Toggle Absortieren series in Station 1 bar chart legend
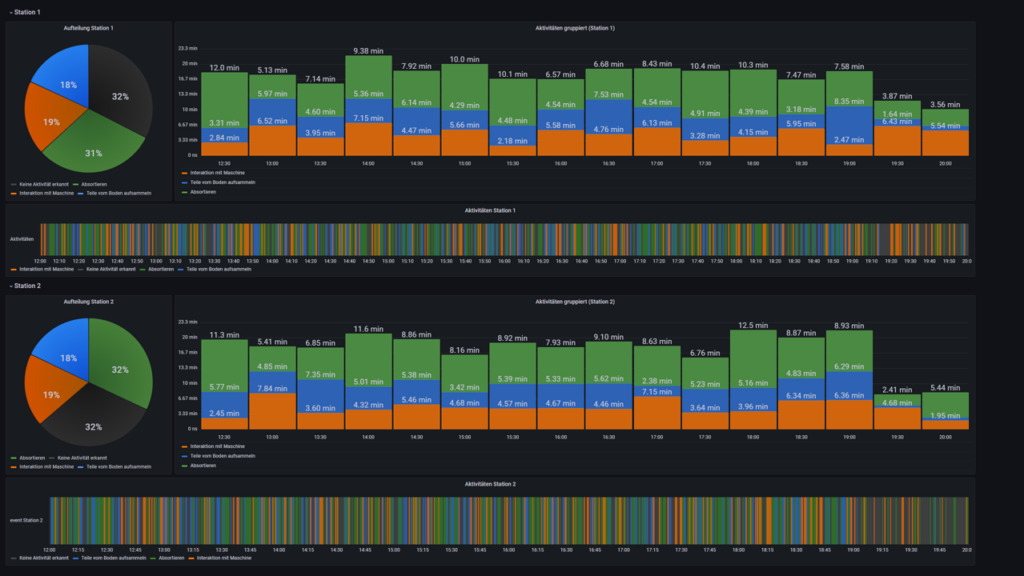1024x576 pixels. (x=203, y=190)
